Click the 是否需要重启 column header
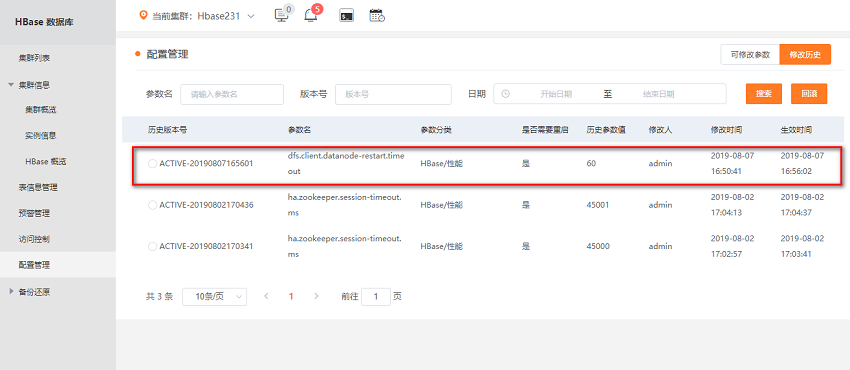 pyautogui.click(x=545, y=130)
